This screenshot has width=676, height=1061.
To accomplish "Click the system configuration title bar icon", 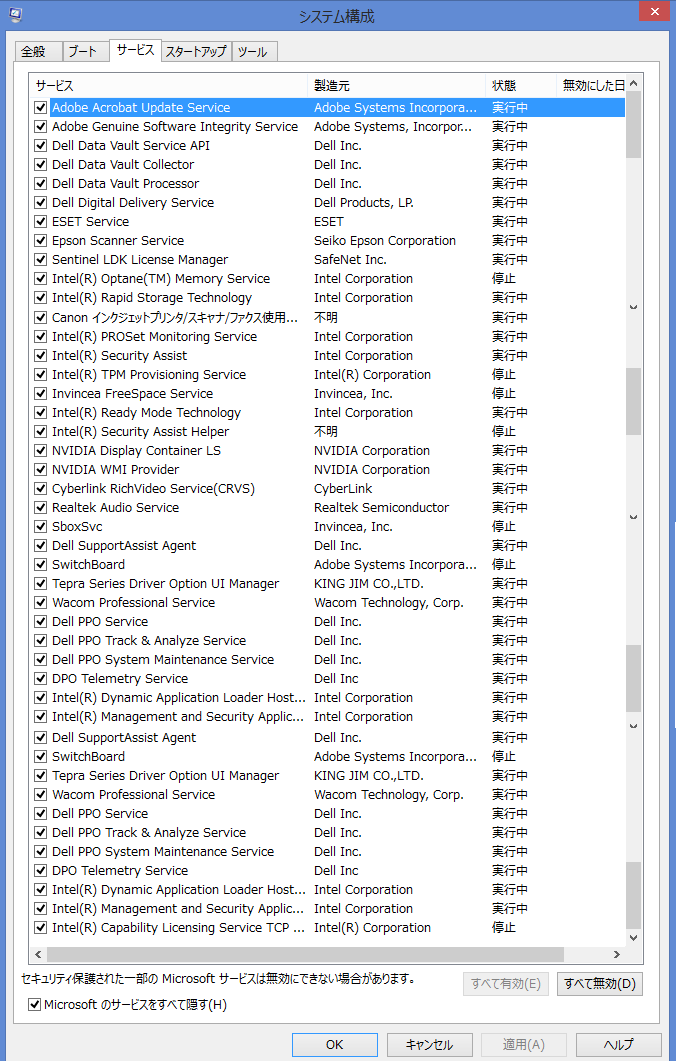I will coord(15,14).
